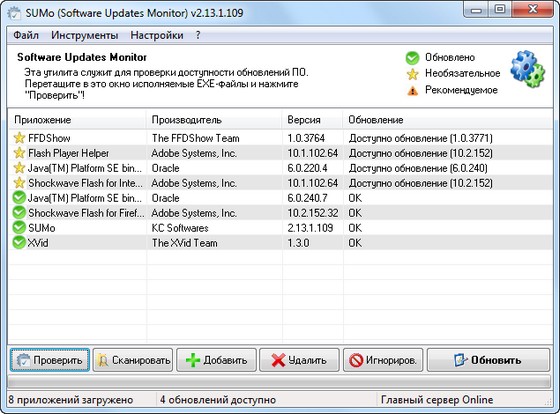Minimize the SUMo window
This screenshot has width=560, height=414.
pyautogui.click(x=476, y=10)
